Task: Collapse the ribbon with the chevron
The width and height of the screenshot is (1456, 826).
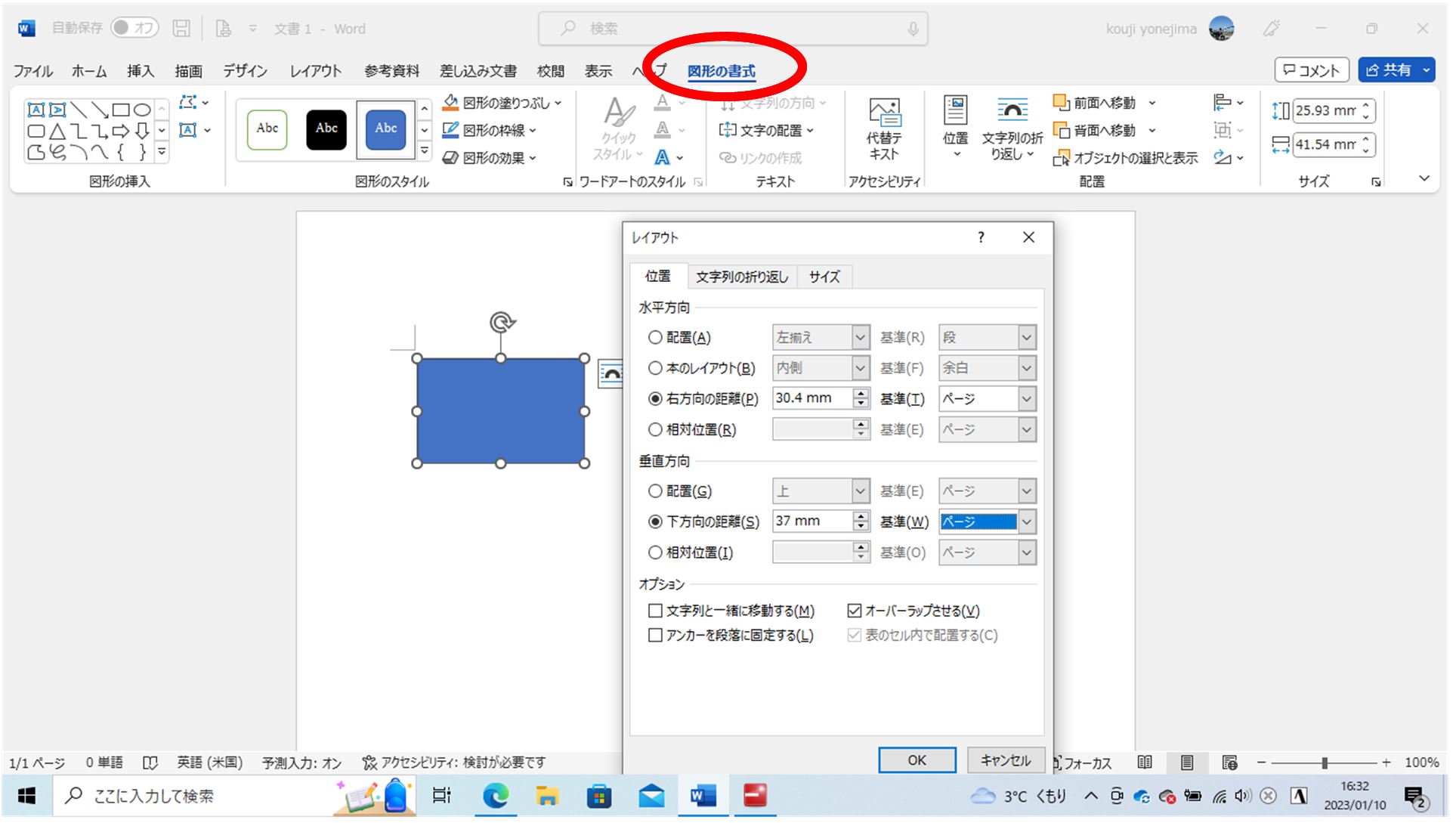Action: (x=1424, y=179)
